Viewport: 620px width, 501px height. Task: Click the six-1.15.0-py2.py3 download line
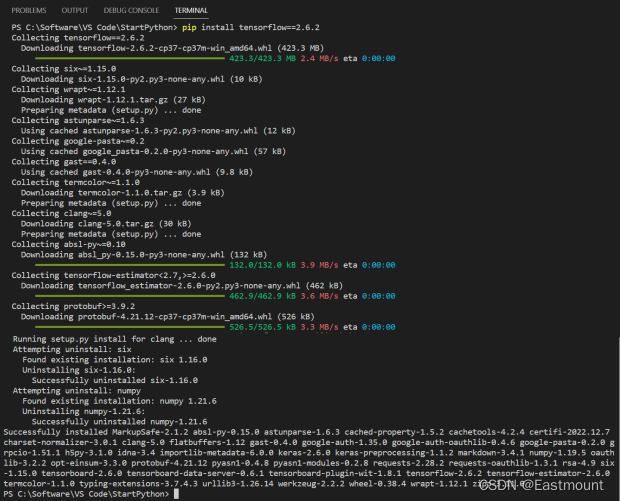point(142,79)
